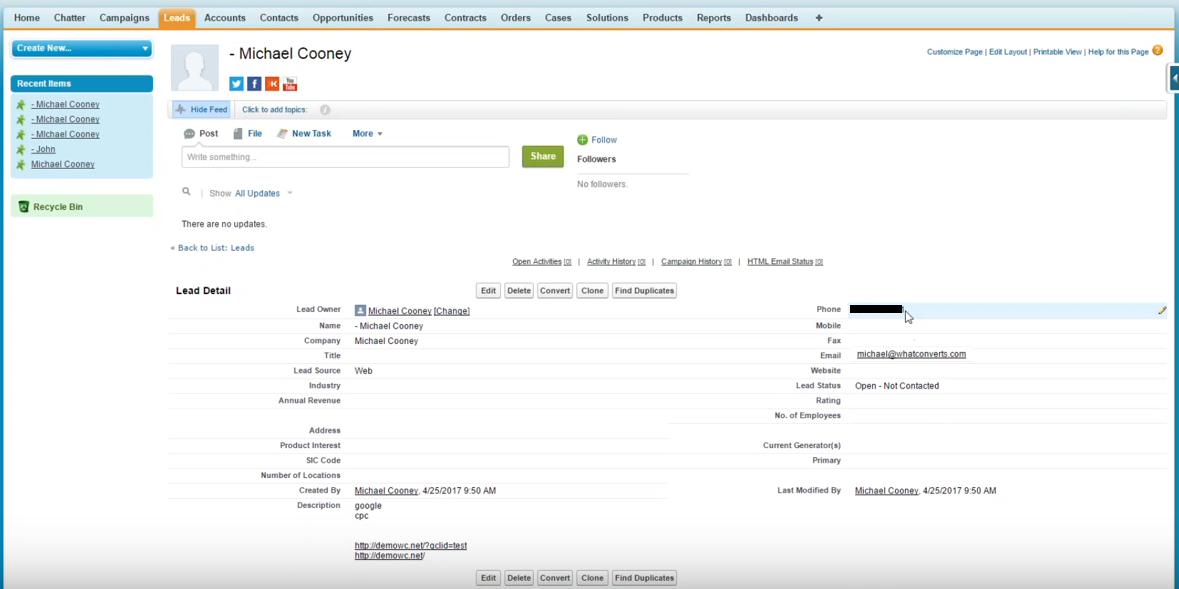
Task: Click the top Find Duplicates button
Action: pos(644,290)
